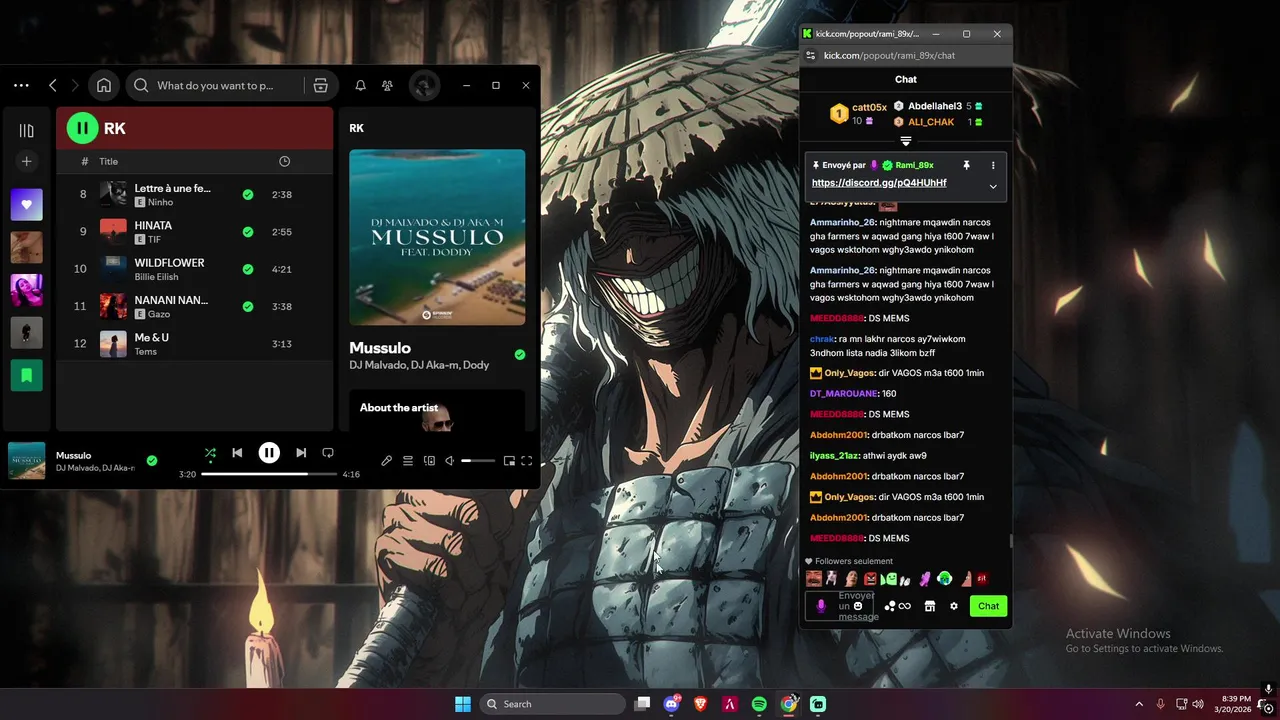1280x720 pixels.
Task: Toggle saved checkmark for HINATA
Action: pos(248,232)
